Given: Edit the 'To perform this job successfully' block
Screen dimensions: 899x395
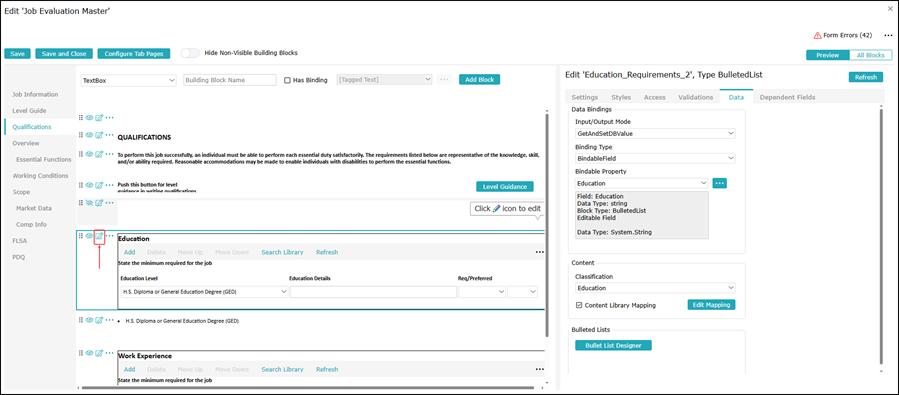Looking at the screenshot, I should pyautogui.click(x=99, y=154).
